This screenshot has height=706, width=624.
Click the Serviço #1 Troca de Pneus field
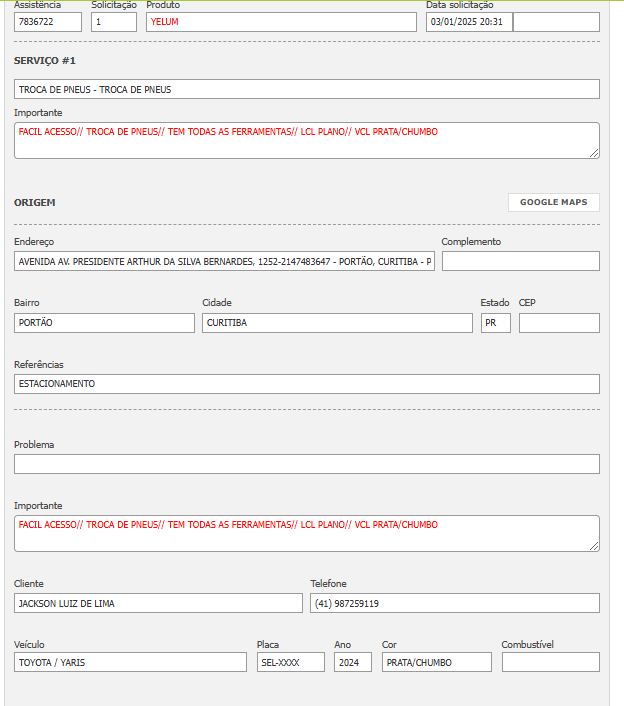coord(307,89)
